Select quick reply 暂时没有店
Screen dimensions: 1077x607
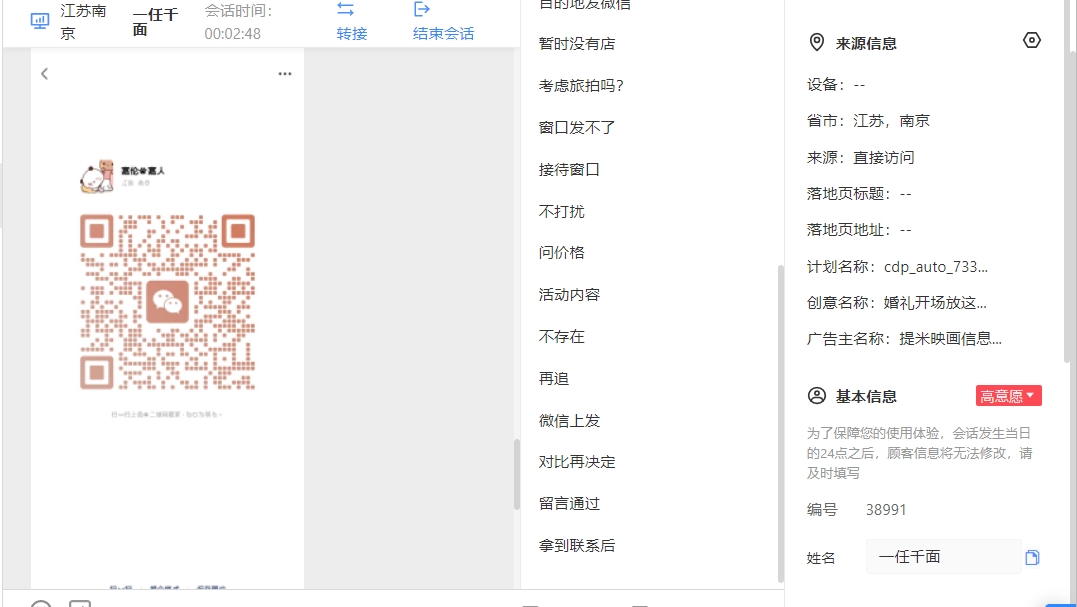577,44
